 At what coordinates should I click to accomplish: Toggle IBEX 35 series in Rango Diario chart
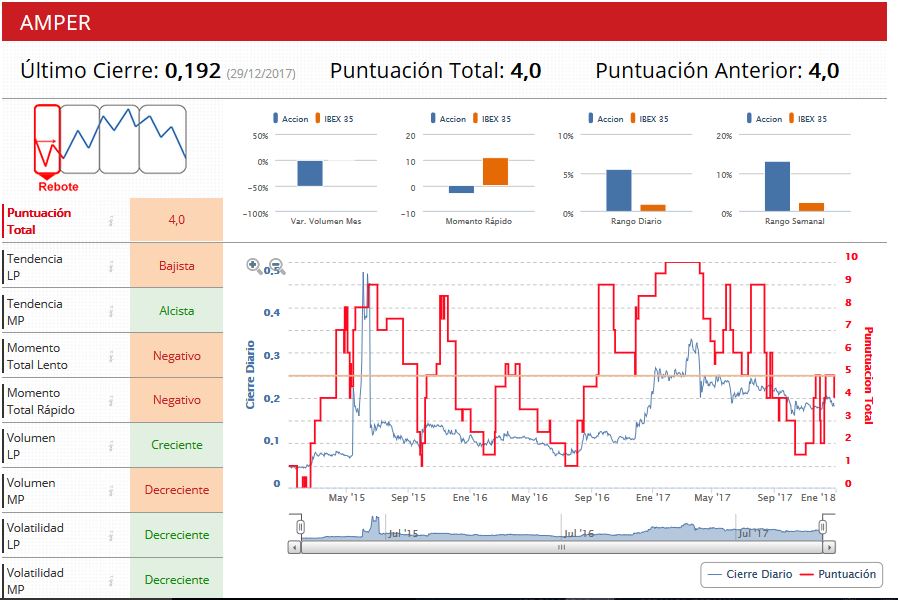(649, 119)
